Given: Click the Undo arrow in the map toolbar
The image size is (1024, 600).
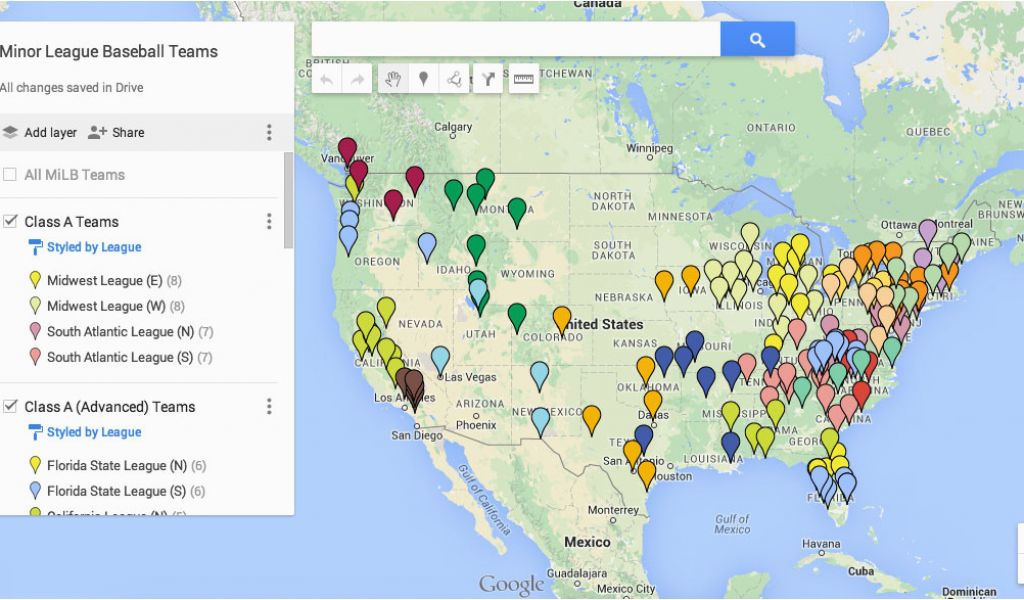Looking at the screenshot, I should pos(327,79).
